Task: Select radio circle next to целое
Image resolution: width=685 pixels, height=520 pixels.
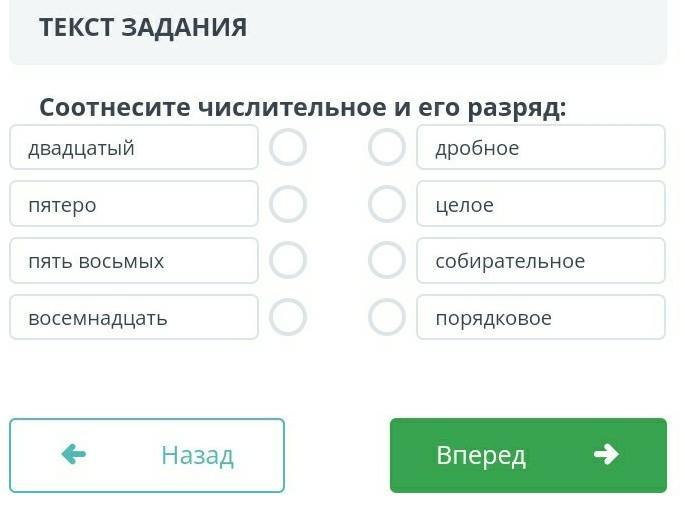Action: pyautogui.click(x=387, y=205)
